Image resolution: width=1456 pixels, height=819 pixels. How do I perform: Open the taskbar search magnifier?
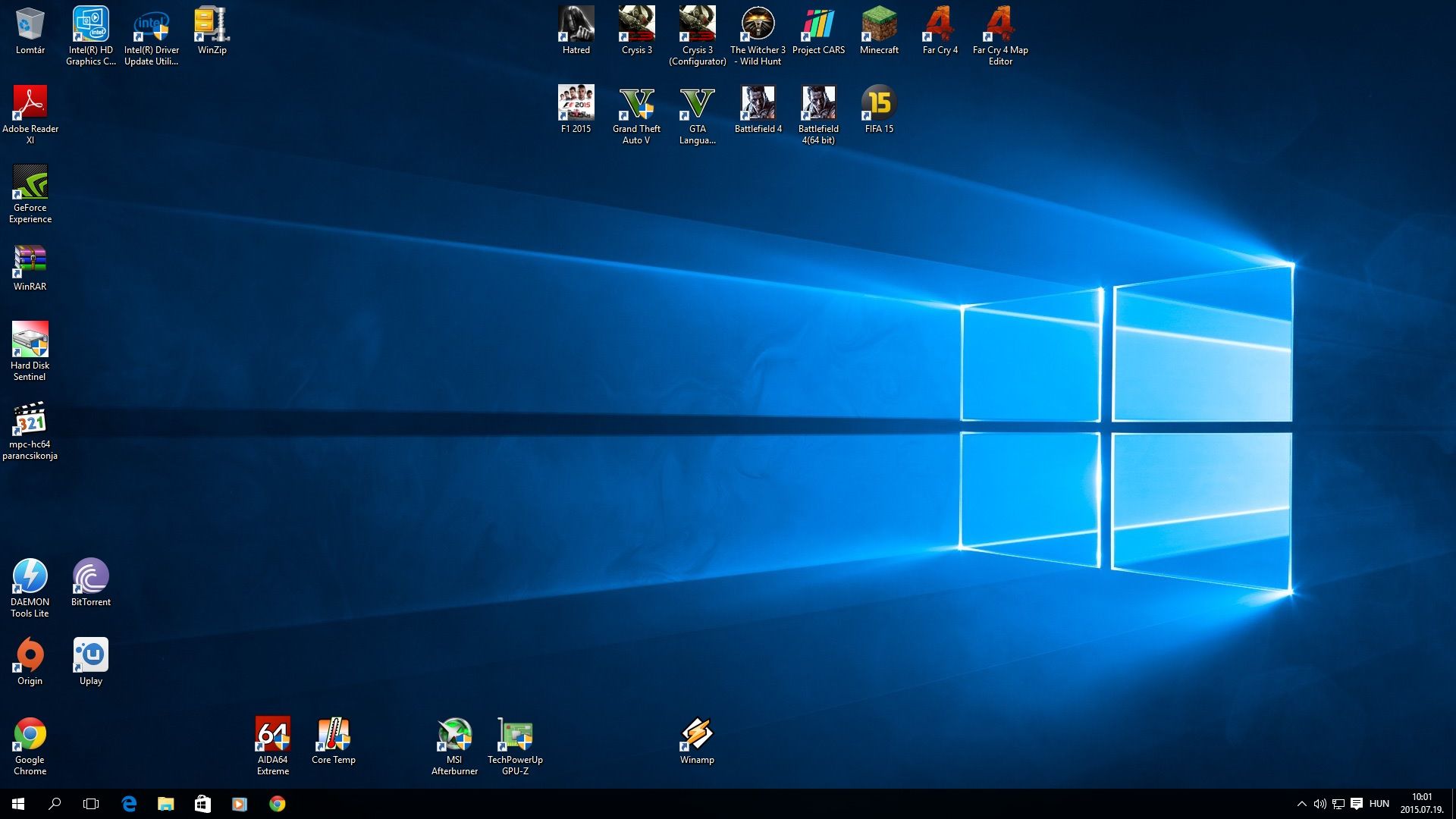click(55, 804)
